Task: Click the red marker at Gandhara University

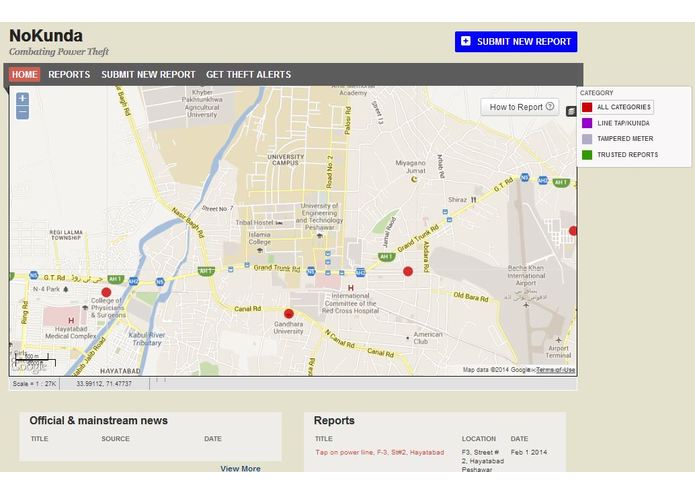Action: (289, 314)
